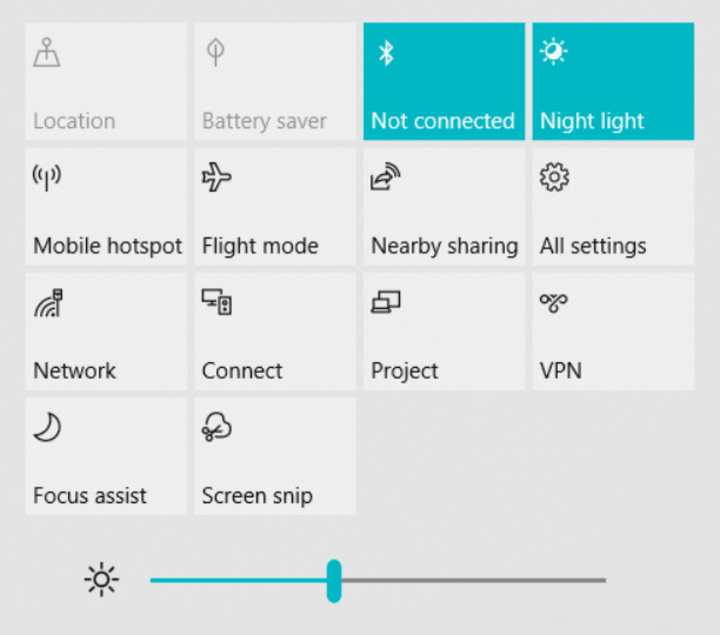Toggle the Mobile hotspot label tile
The image size is (720, 635).
(106, 206)
